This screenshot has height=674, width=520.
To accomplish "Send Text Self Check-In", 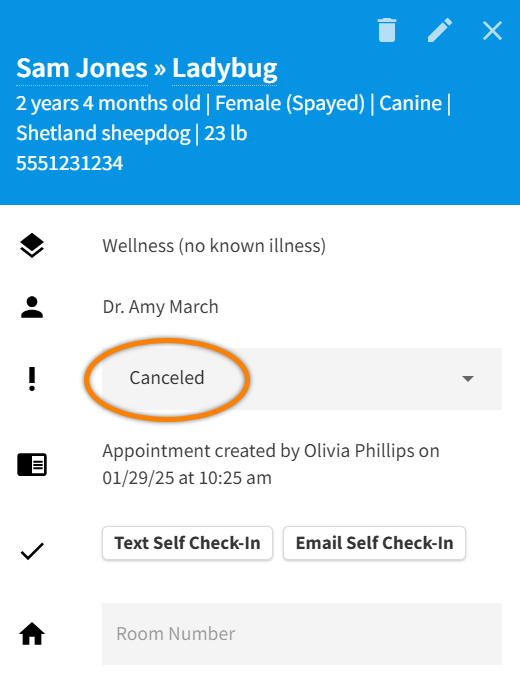I will tap(187, 543).
